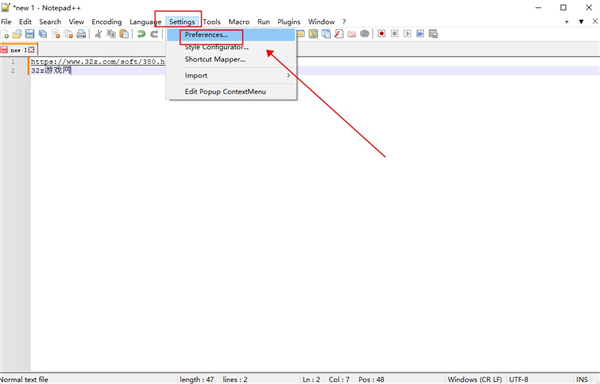Cut selection with the scissors icon

point(98,34)
